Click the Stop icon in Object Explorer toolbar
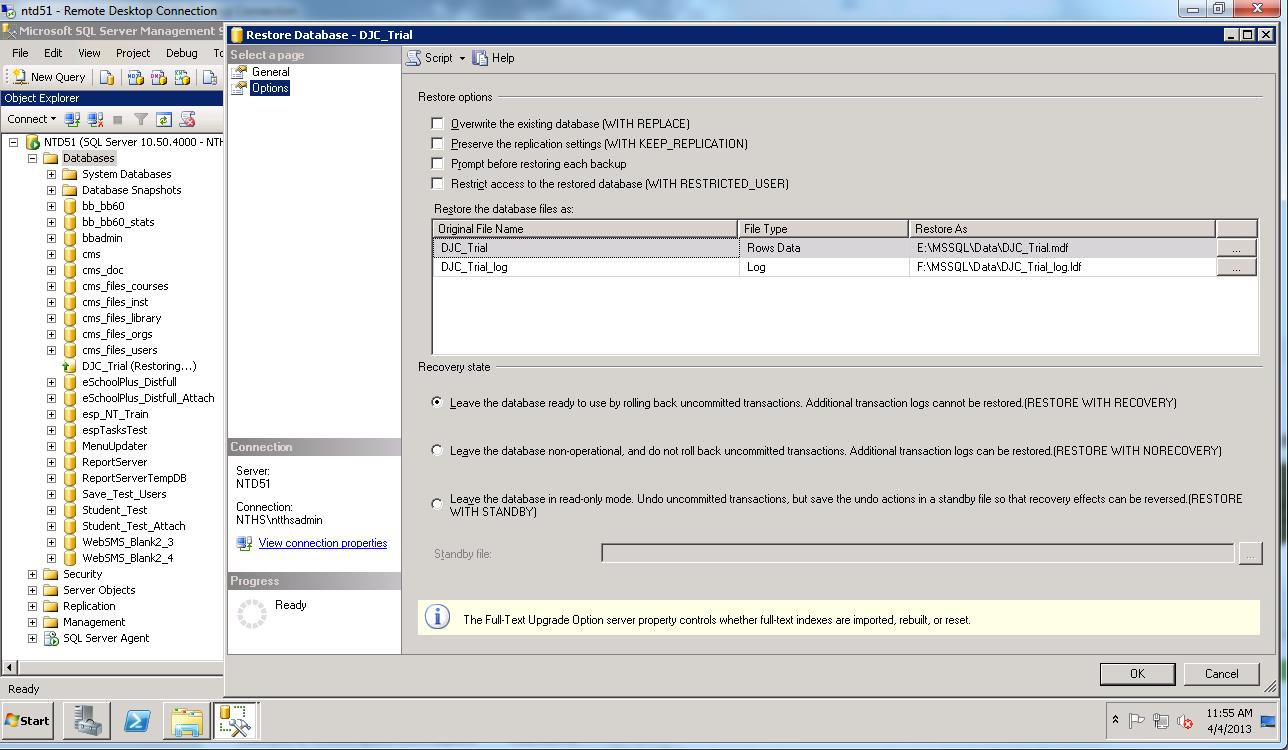This screenshot has width=1288, height=750. tap(118, 119)
